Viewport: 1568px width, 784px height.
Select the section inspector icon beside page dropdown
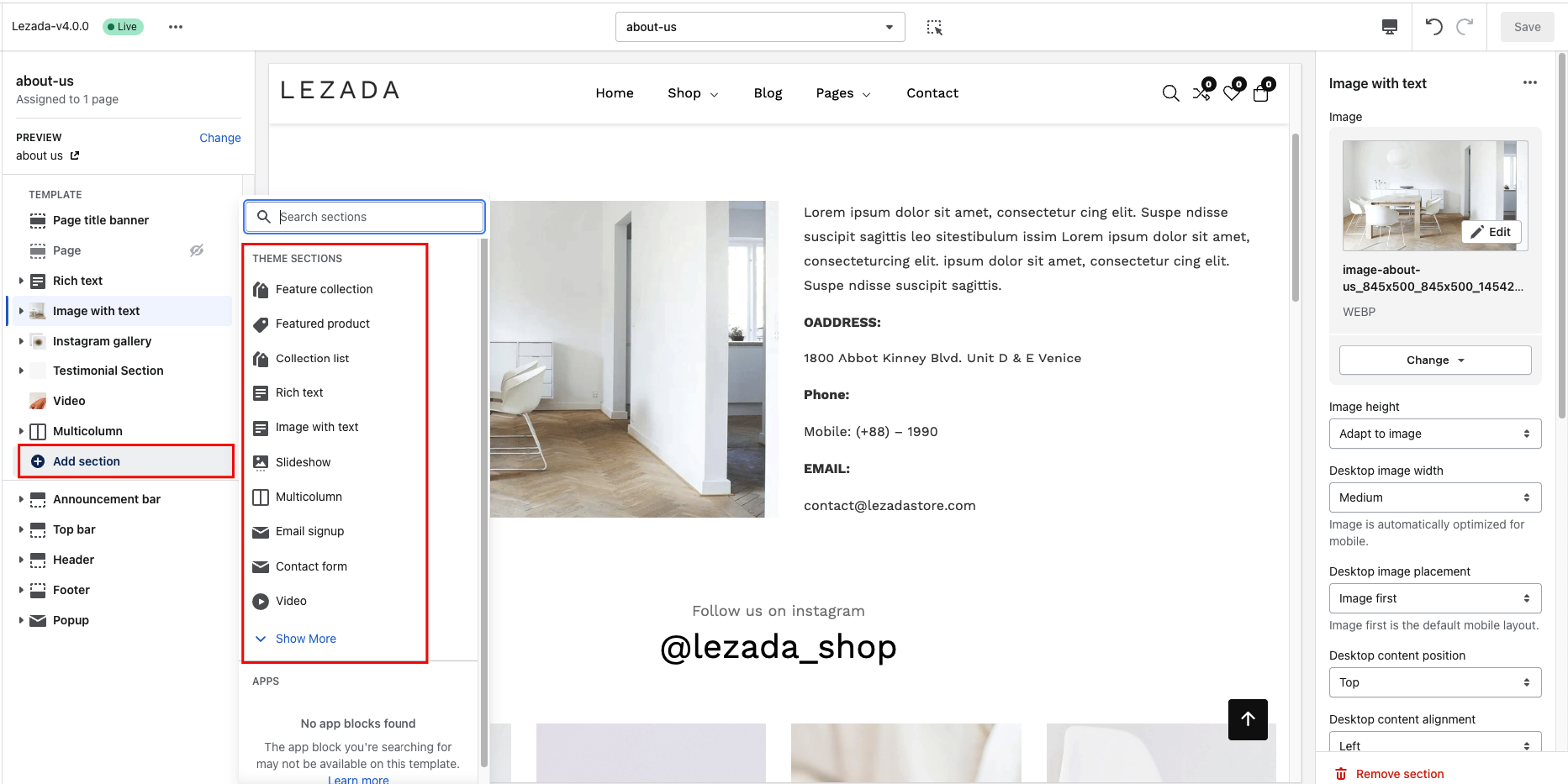click(x=933, y=26)
